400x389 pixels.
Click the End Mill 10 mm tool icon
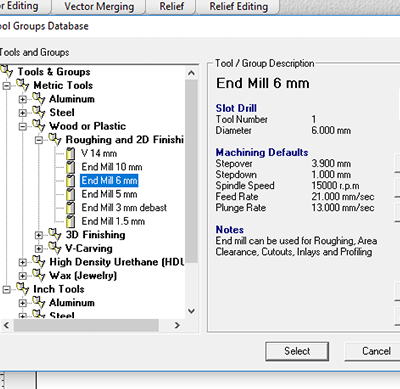70,167
